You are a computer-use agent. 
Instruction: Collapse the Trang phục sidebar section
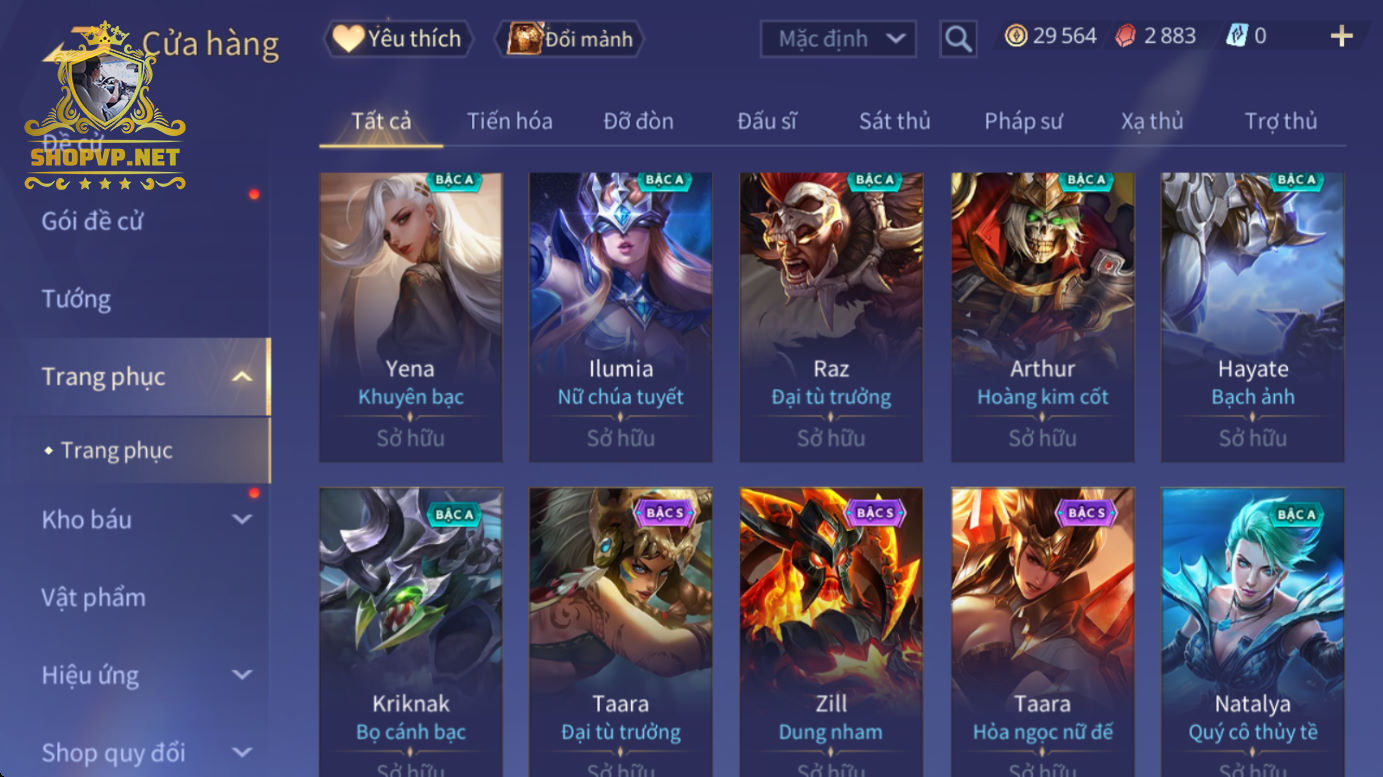coord(242,377)
